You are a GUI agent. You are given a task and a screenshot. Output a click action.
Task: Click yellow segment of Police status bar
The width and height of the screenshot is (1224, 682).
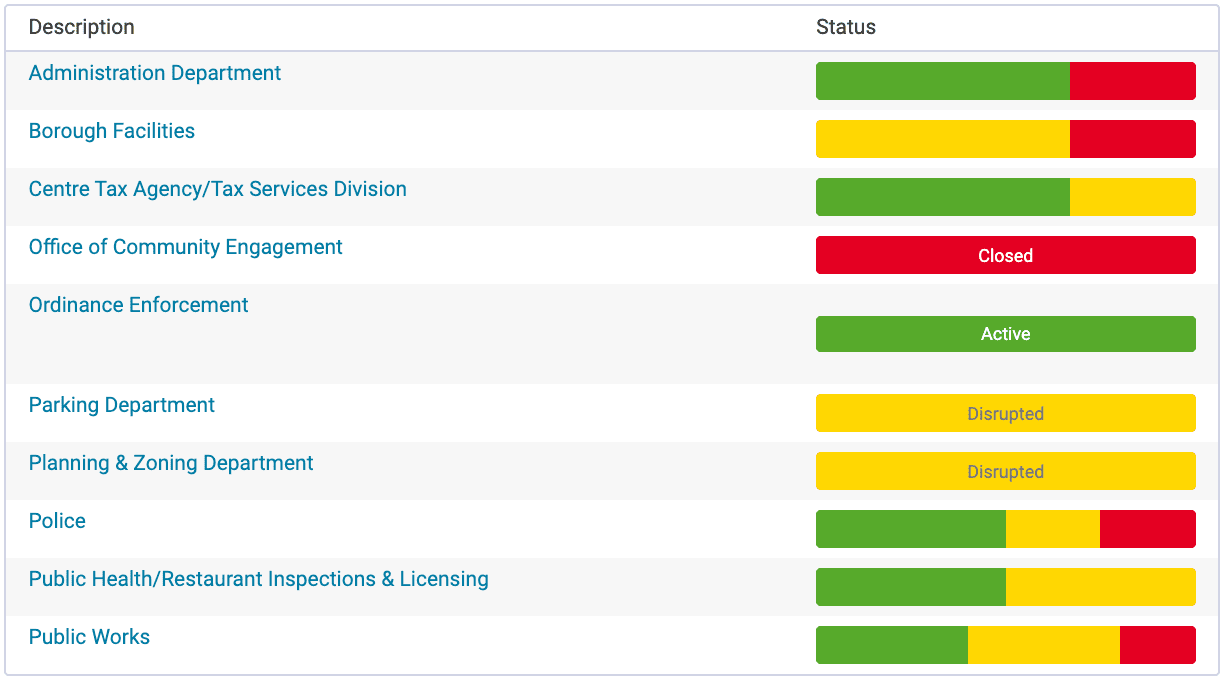click(1053, 529)
